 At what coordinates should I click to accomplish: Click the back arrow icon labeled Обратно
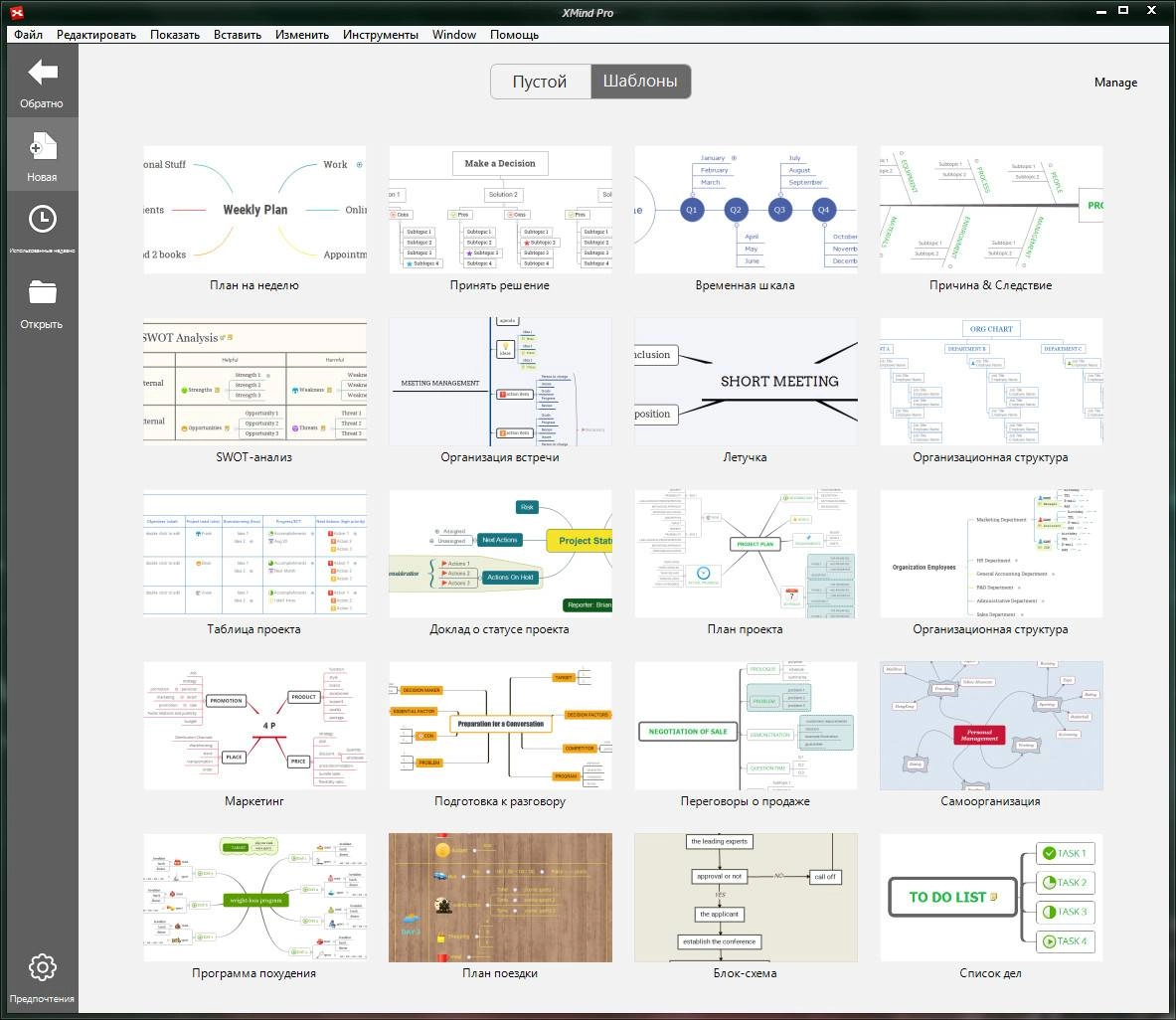[42, 72]
